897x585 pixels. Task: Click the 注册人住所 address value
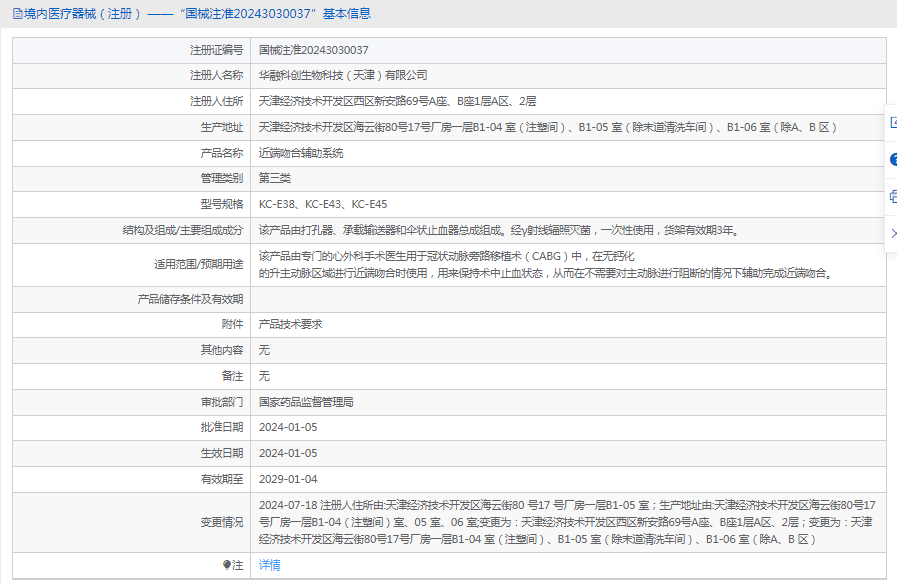[397, 101]
